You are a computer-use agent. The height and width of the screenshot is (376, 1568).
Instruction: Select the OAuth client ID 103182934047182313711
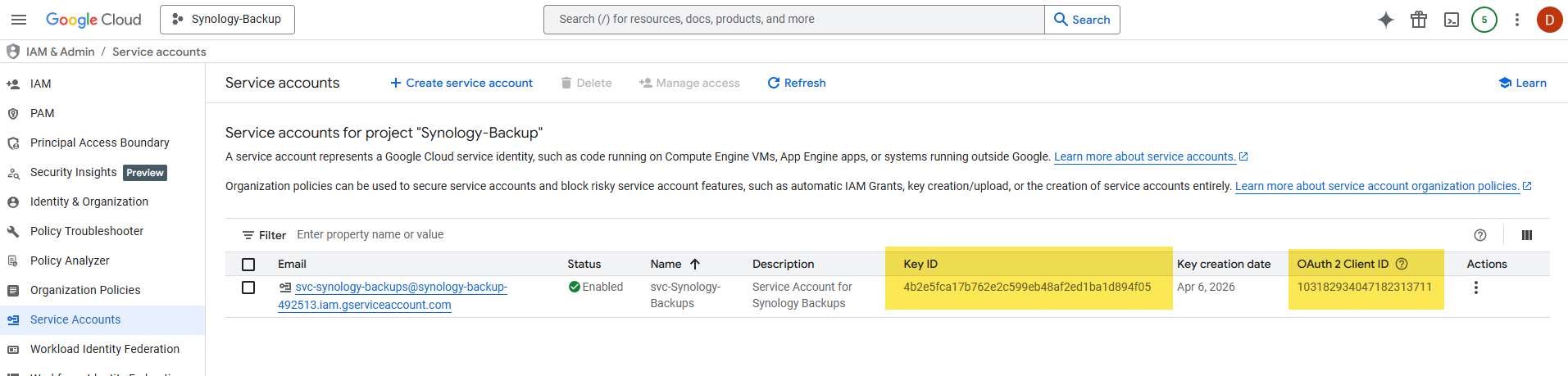pyautogui.click(x=1365, y=287)
